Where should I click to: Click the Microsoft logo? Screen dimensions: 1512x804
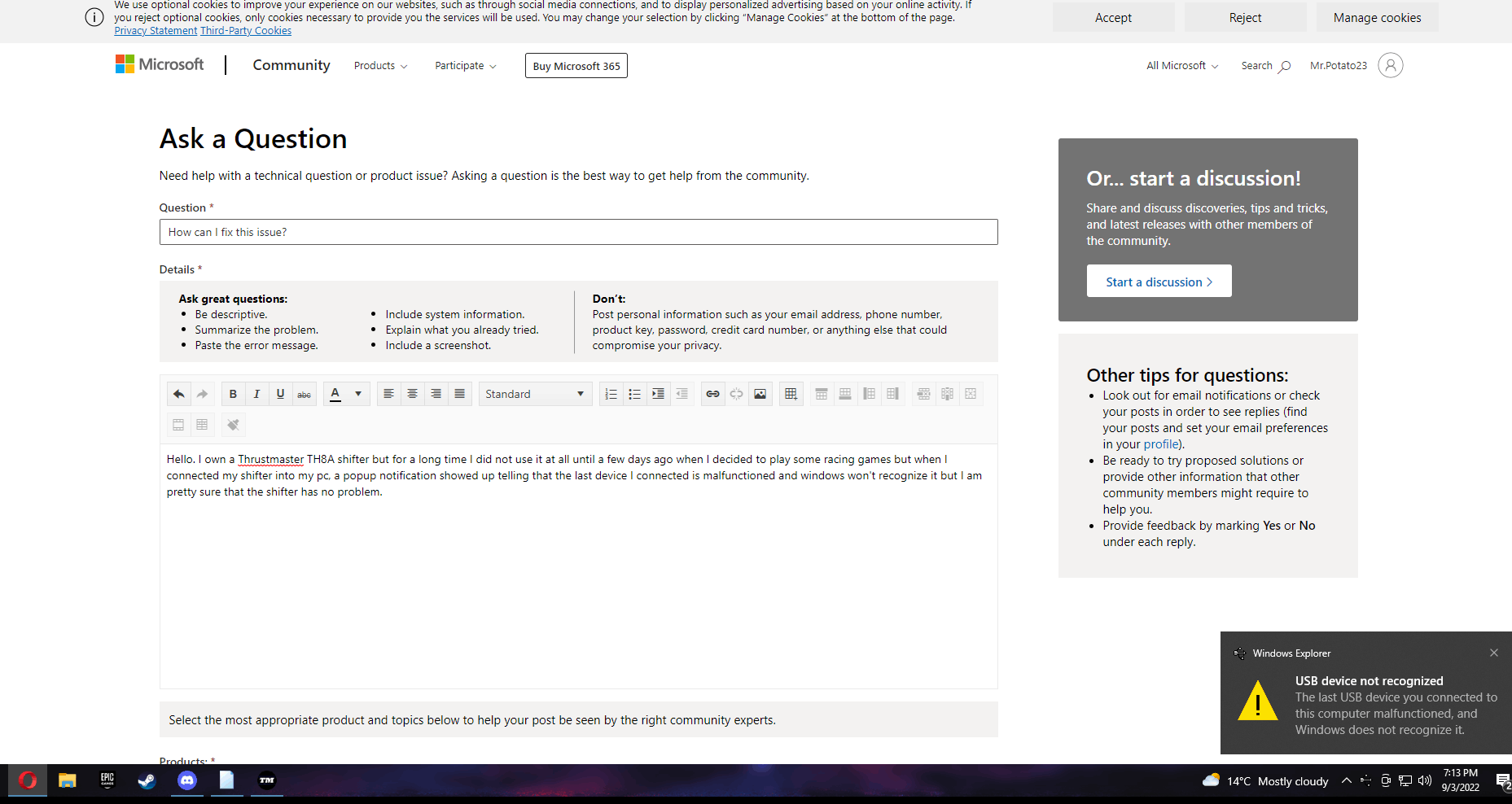[x=160, y=64]
